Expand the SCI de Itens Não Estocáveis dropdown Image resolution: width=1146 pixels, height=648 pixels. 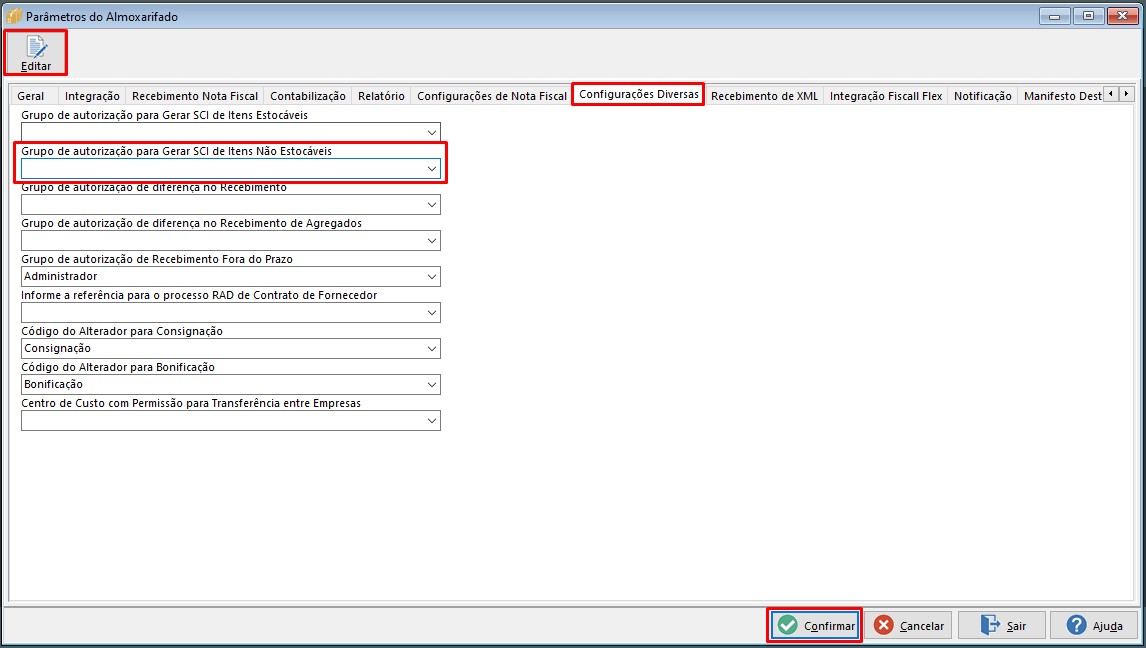click(431, 169)
